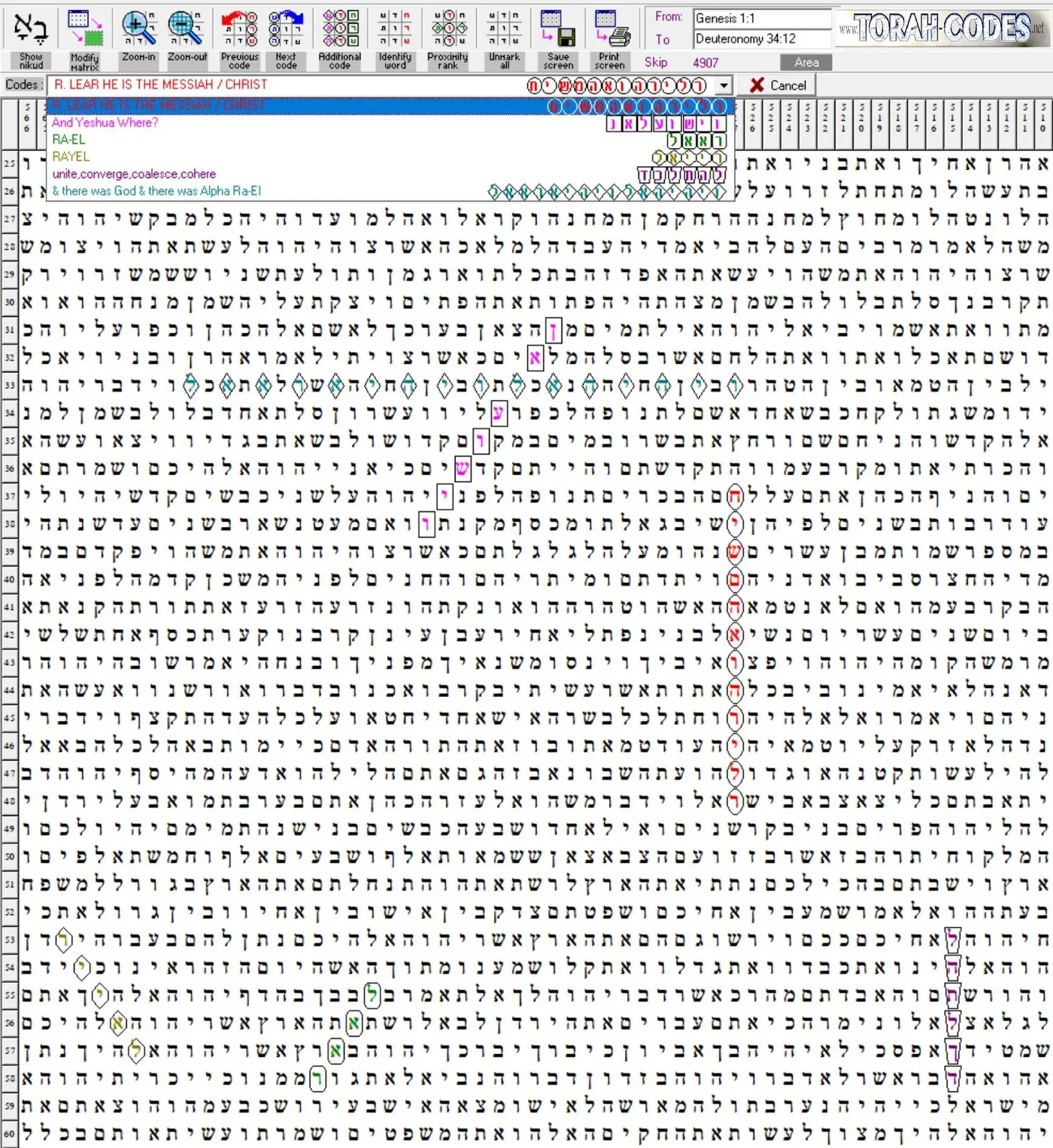1053x1148 pixels.
Task: Choose 'unite,converge,coalesce,cohere' from the list
Action: (390, 174)
